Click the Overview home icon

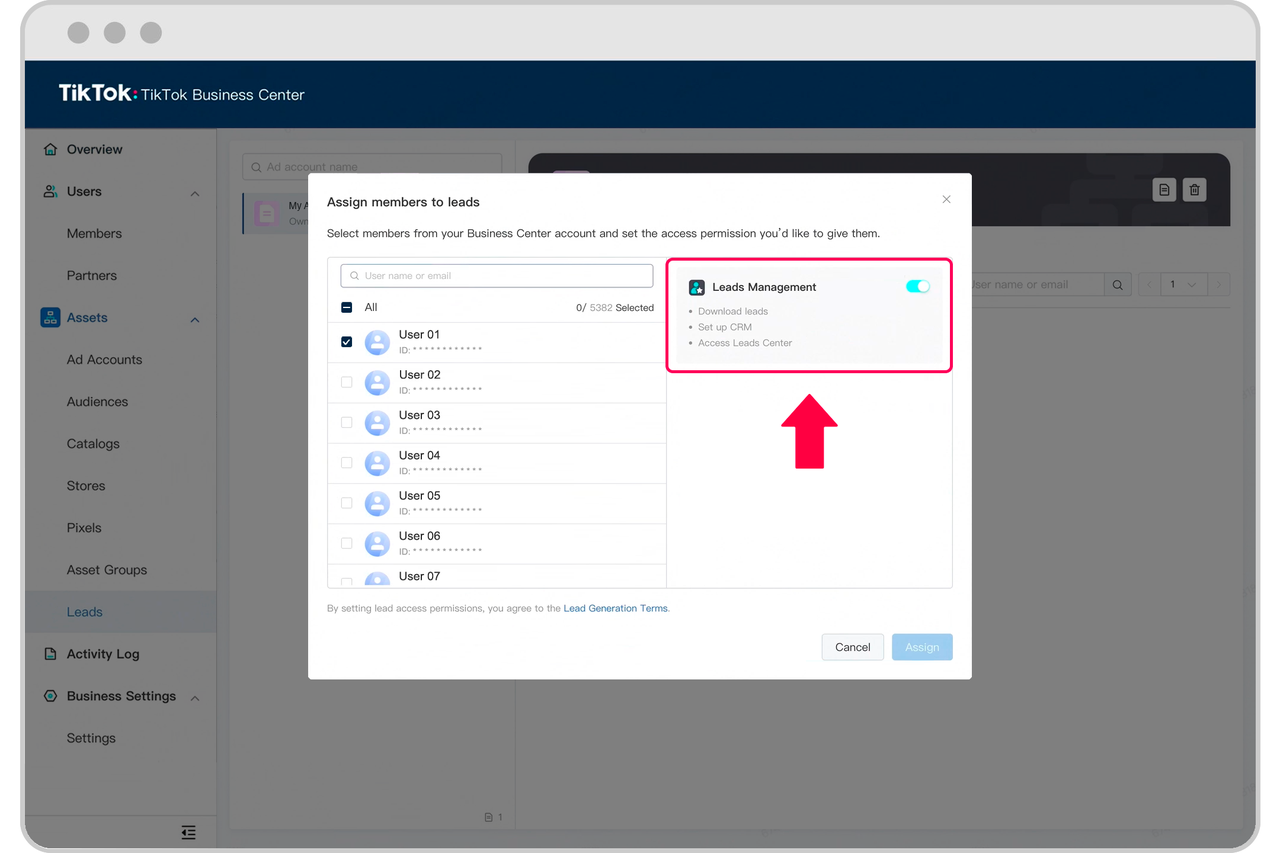click(50, 150)
